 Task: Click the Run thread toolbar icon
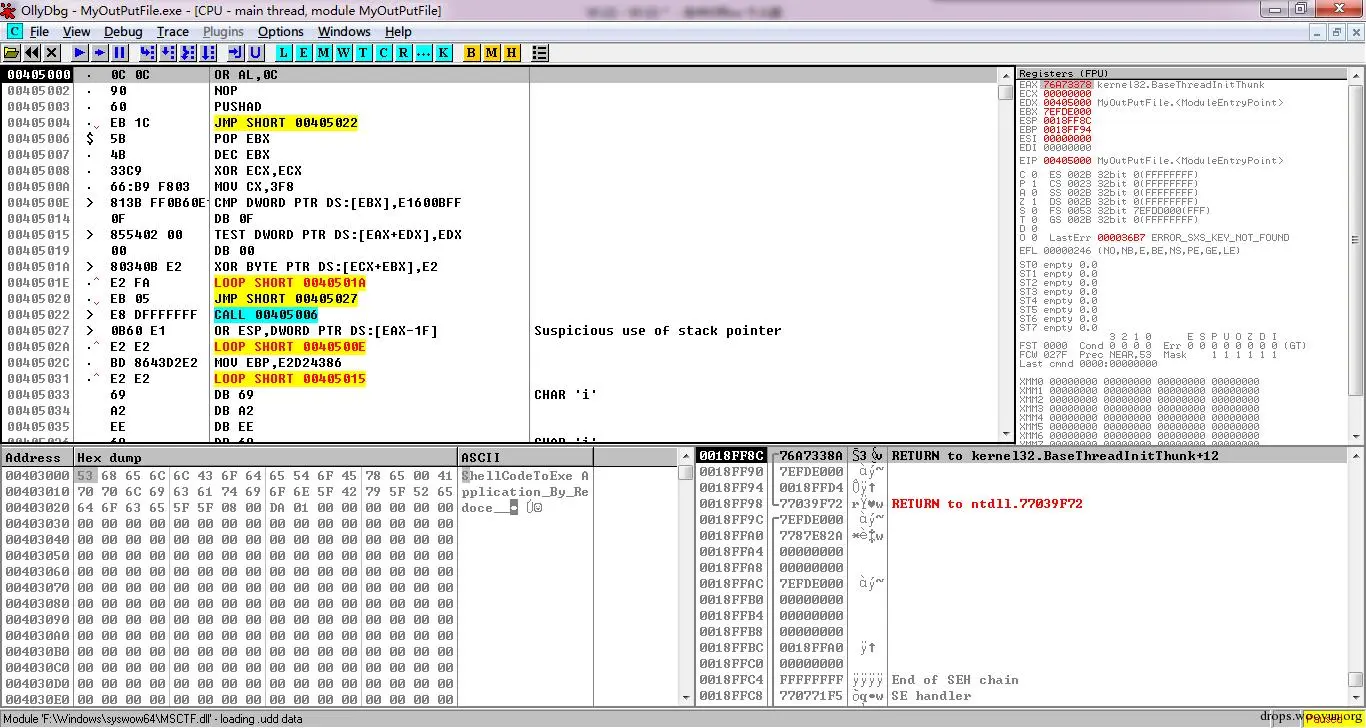tap(100, 53)
